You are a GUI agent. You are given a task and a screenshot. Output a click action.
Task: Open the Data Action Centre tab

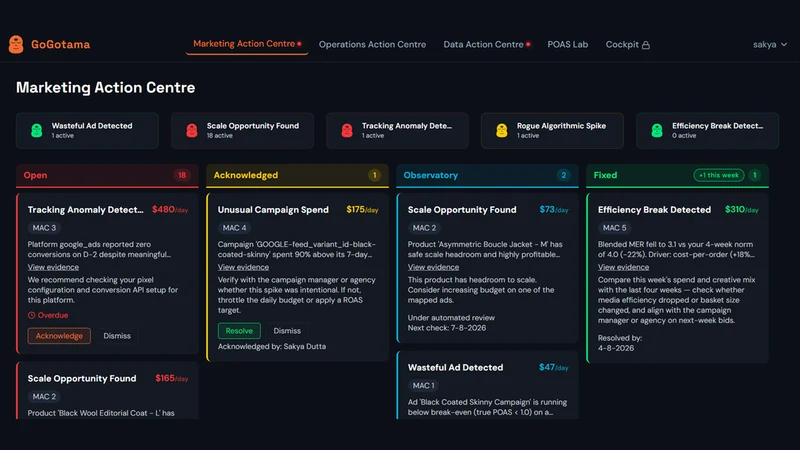coord(487,44)
